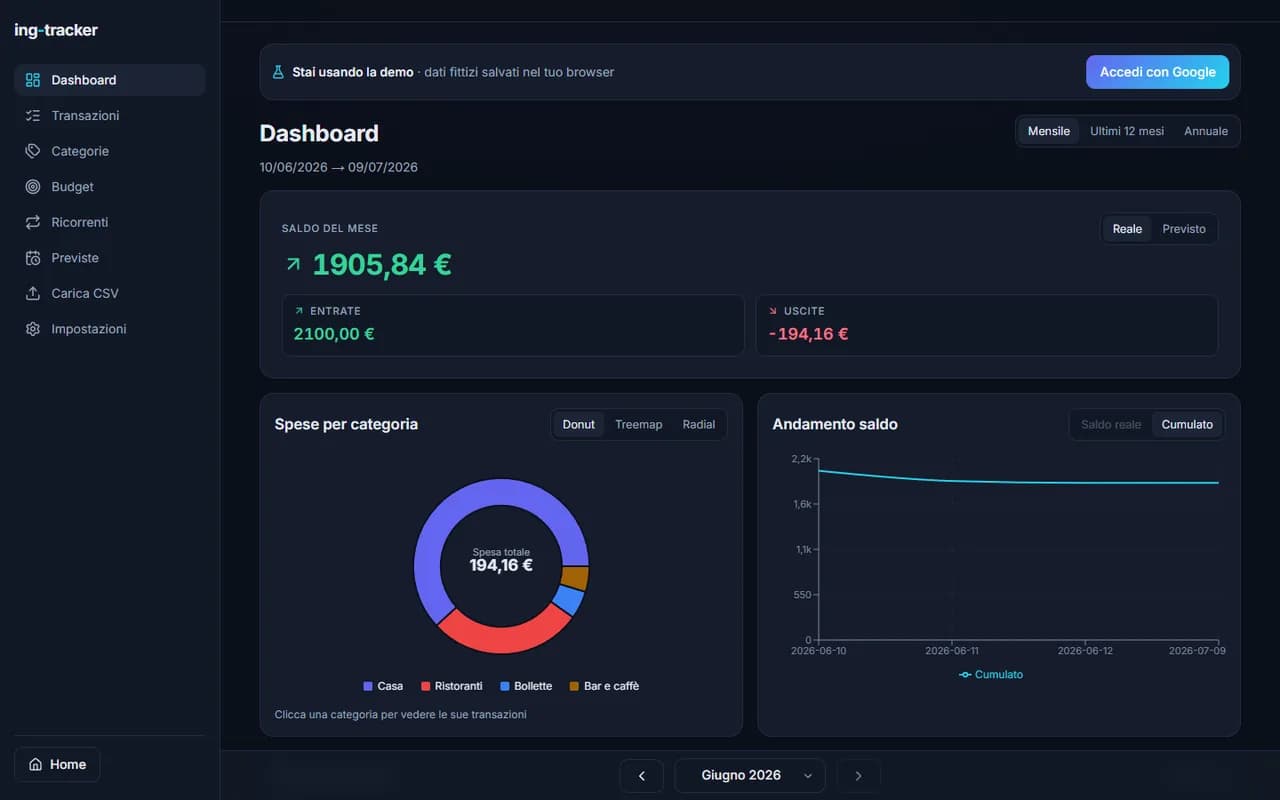Select the Mensile period view

tap(1049, 131)
